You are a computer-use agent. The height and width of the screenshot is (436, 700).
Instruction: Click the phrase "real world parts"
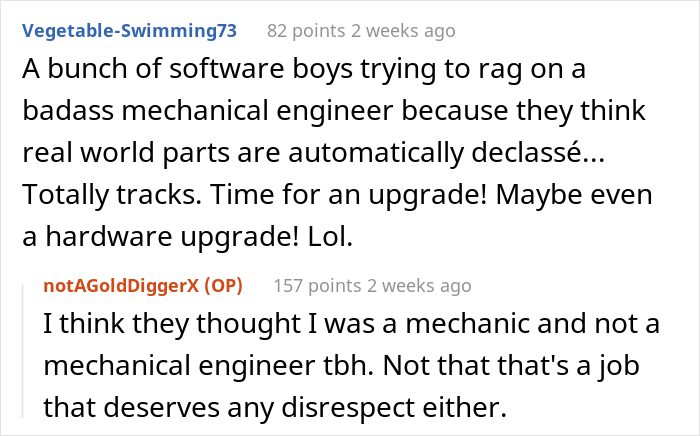click(126, 154)
